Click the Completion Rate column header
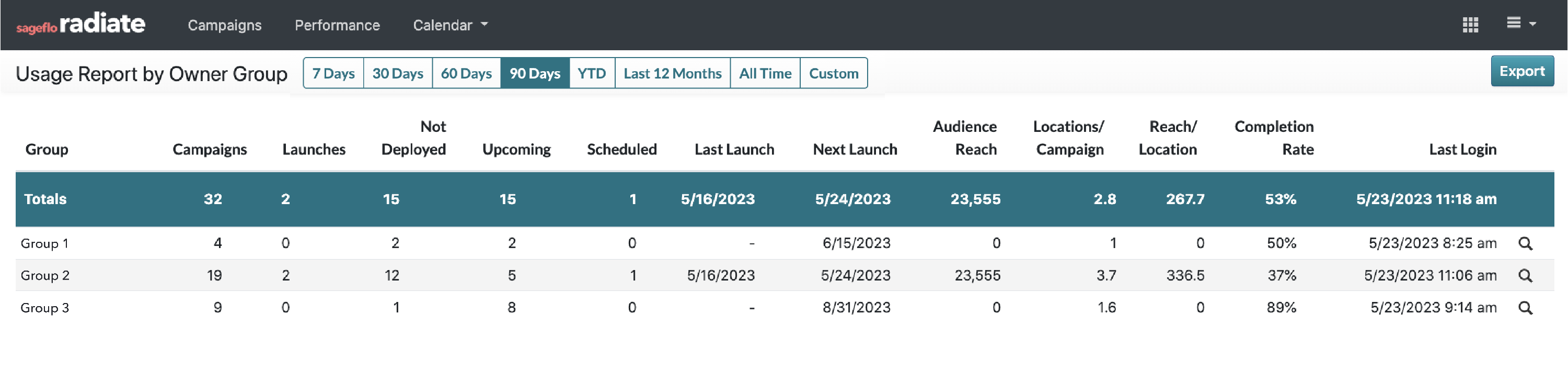 point(1273,138)
